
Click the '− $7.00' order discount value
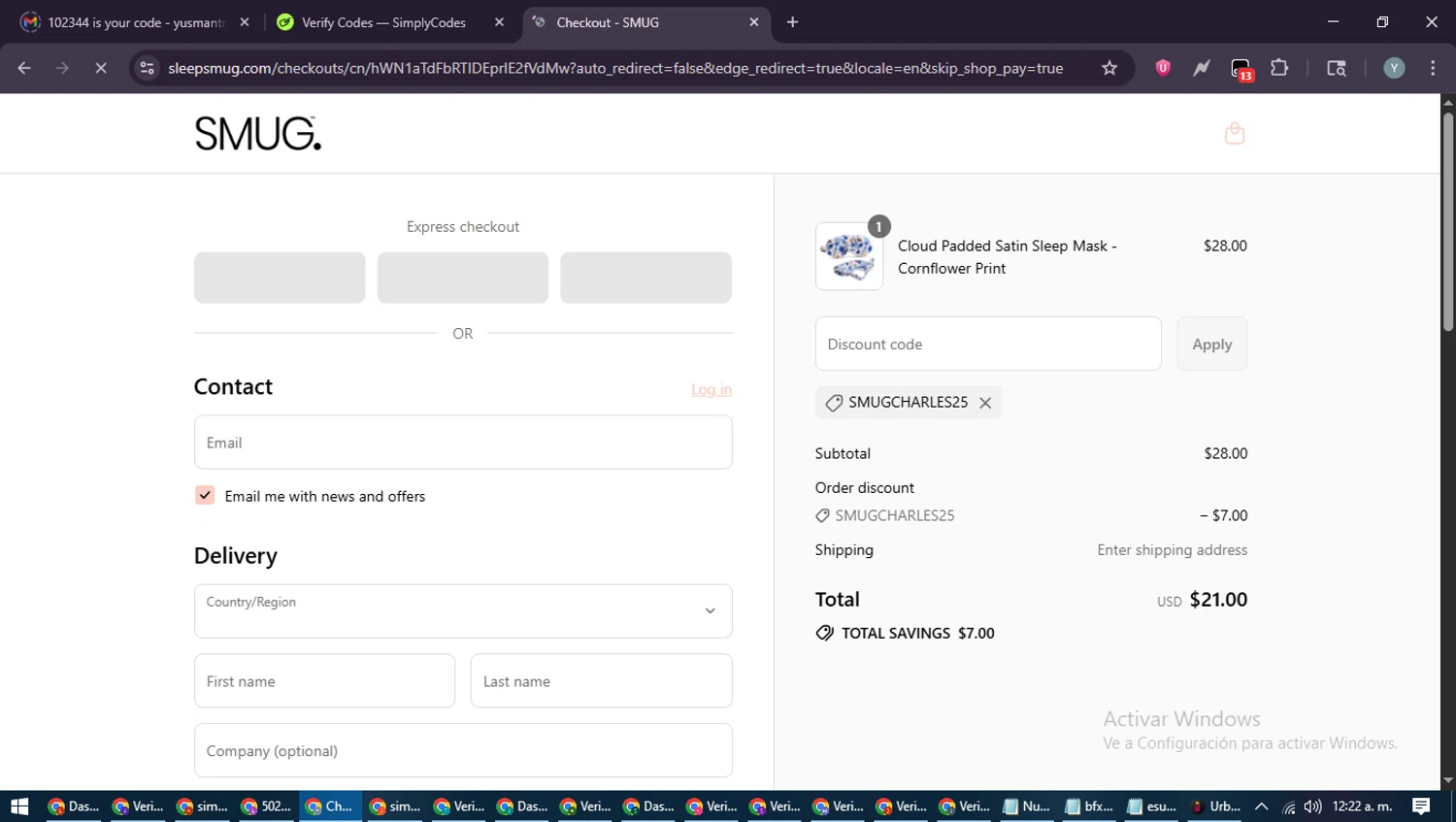pos(1223,516)
